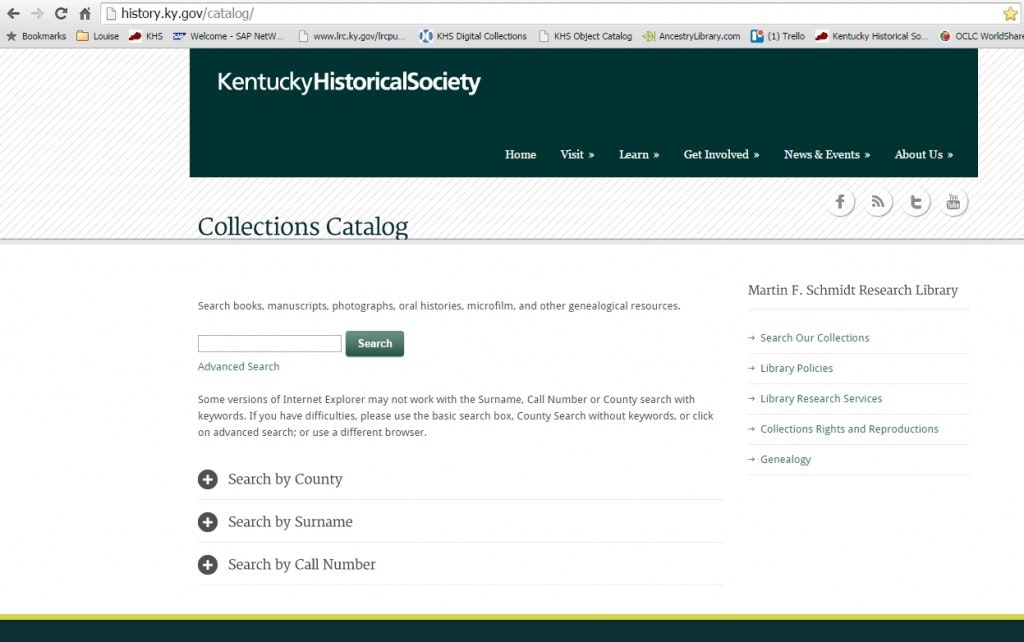Click the forward navigation arrow
This screenshot has height=642, width=1024.
point(37,14)
